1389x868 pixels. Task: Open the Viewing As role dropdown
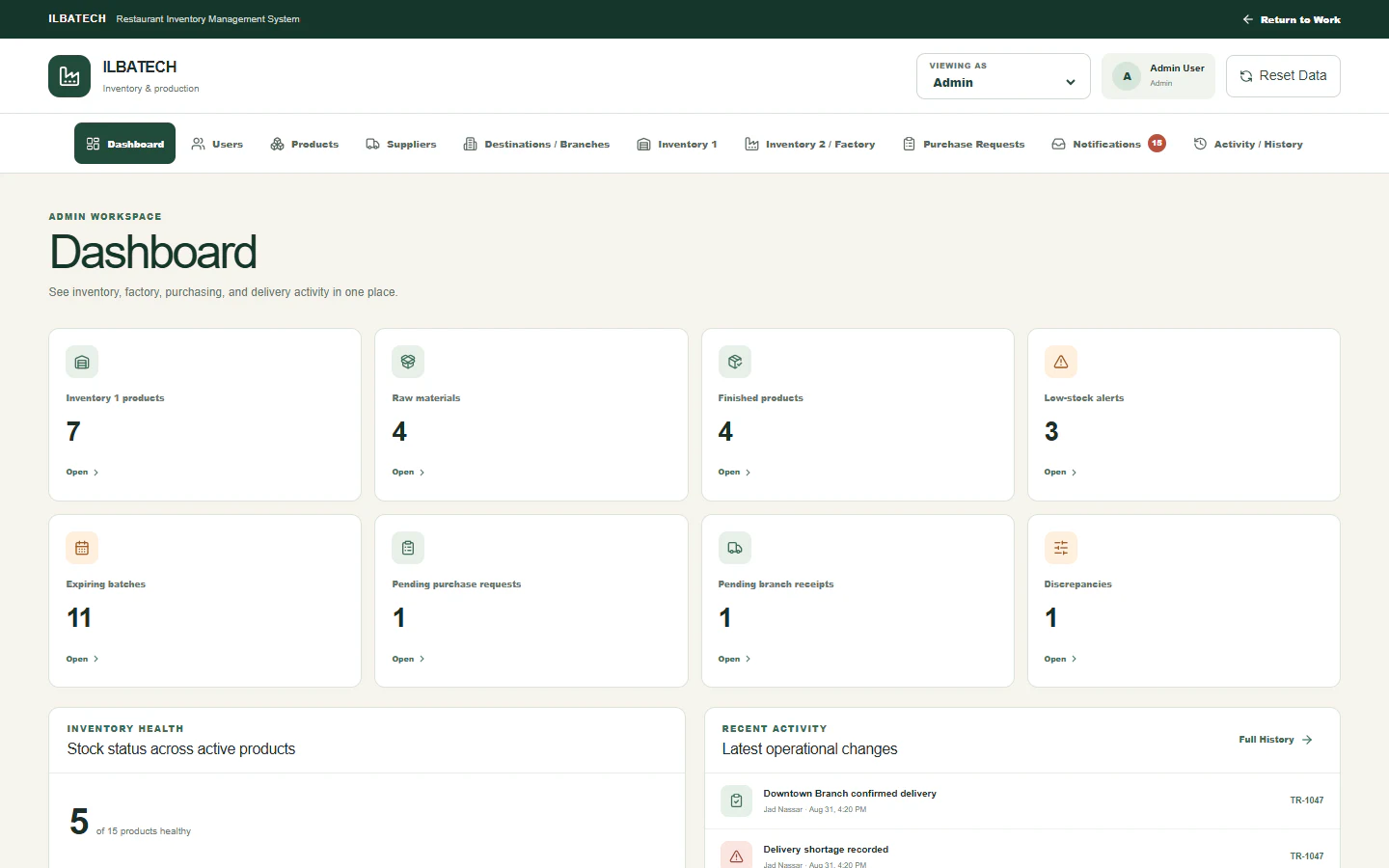tap(1003, 76)
